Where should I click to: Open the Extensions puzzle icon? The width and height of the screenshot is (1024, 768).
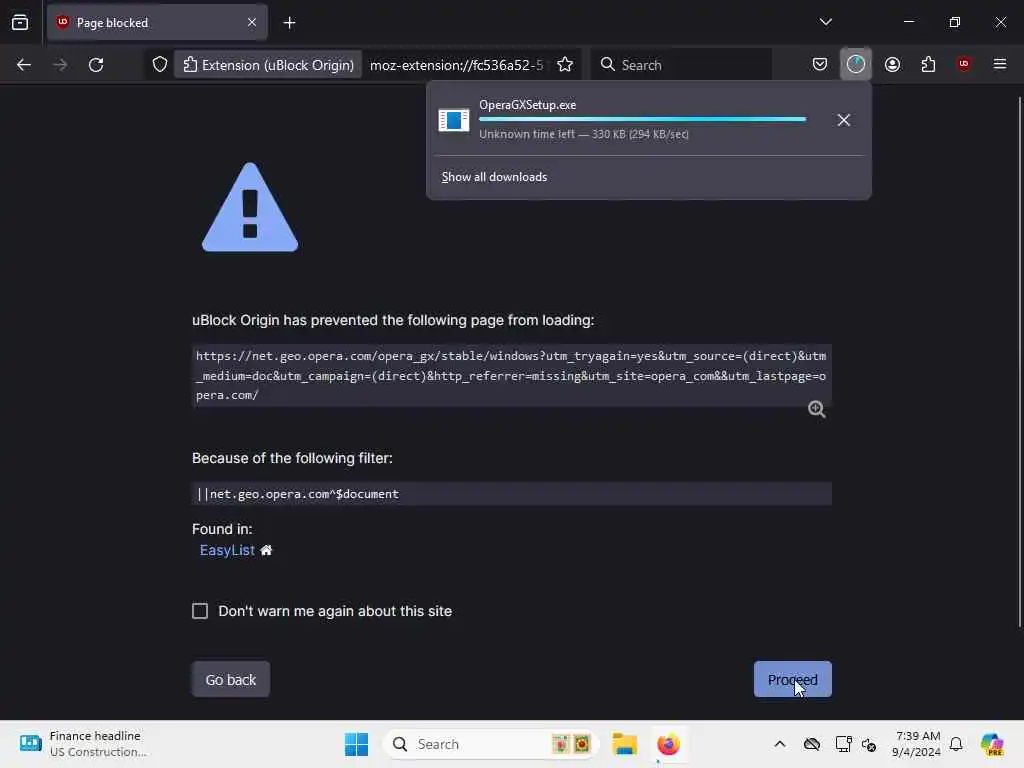928,64
